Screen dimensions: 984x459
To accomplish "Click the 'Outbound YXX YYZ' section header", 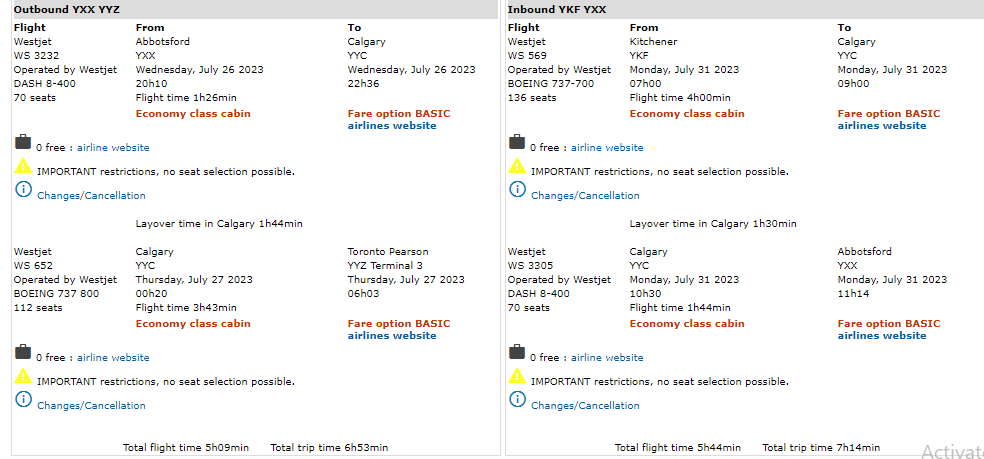I will [x=66, y=9].
